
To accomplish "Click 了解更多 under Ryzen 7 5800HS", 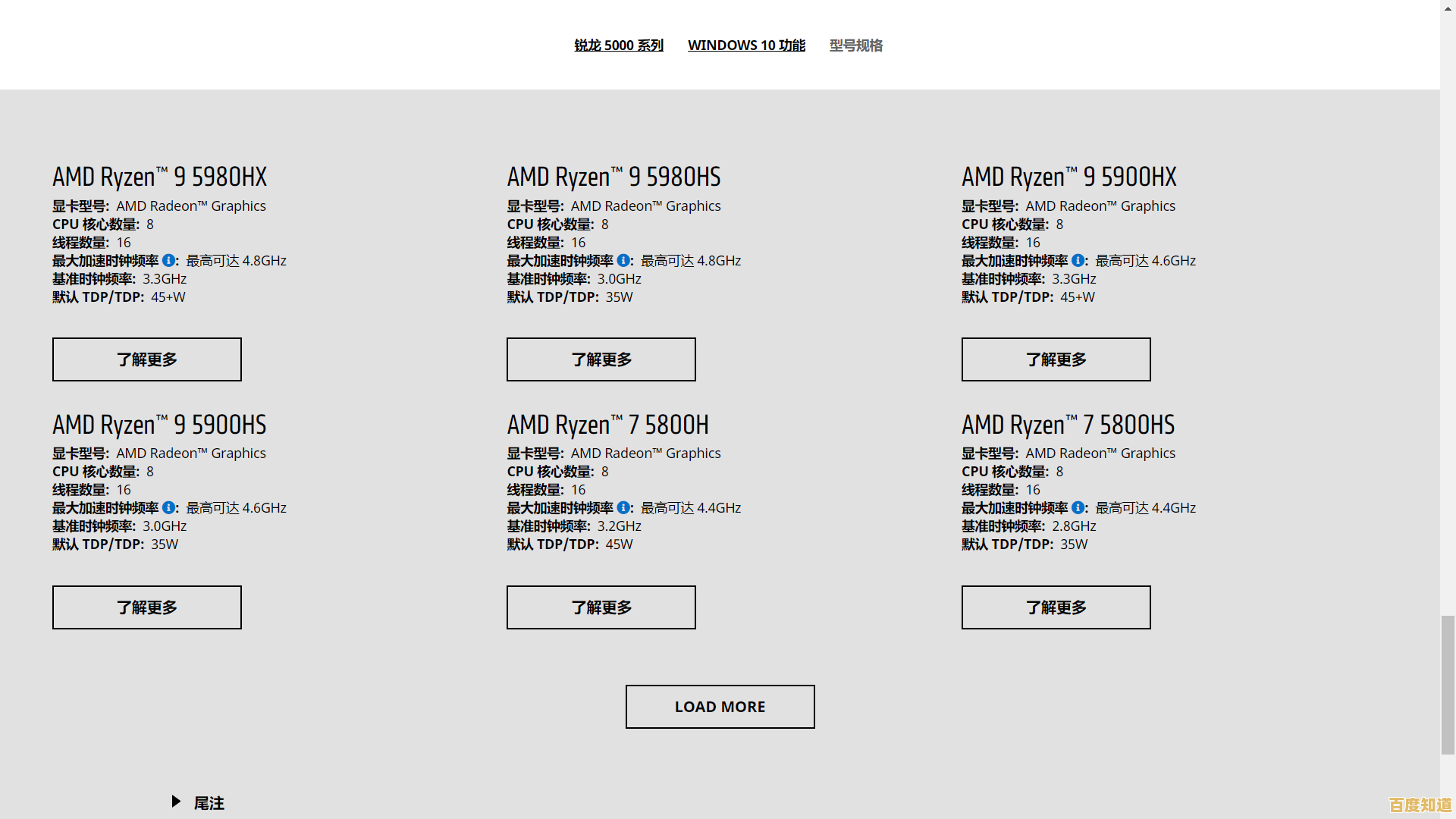I will pos(1056,607).
